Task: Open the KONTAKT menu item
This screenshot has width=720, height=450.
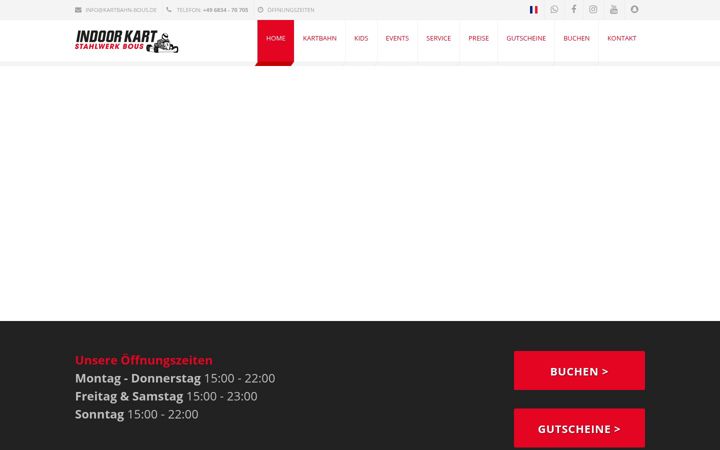Action: pos(622,39)
